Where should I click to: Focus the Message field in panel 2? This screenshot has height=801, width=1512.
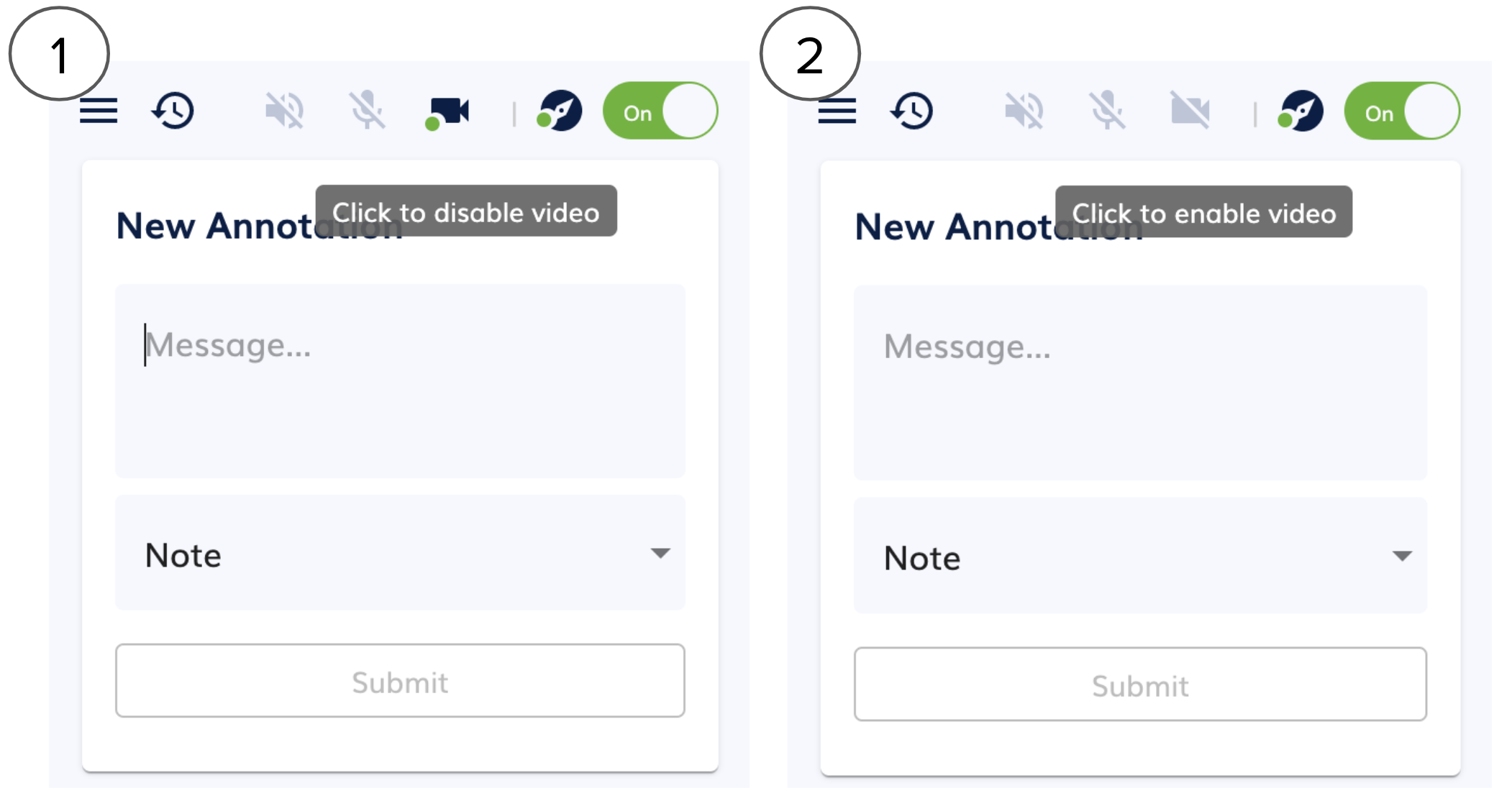click(1140, 383)
